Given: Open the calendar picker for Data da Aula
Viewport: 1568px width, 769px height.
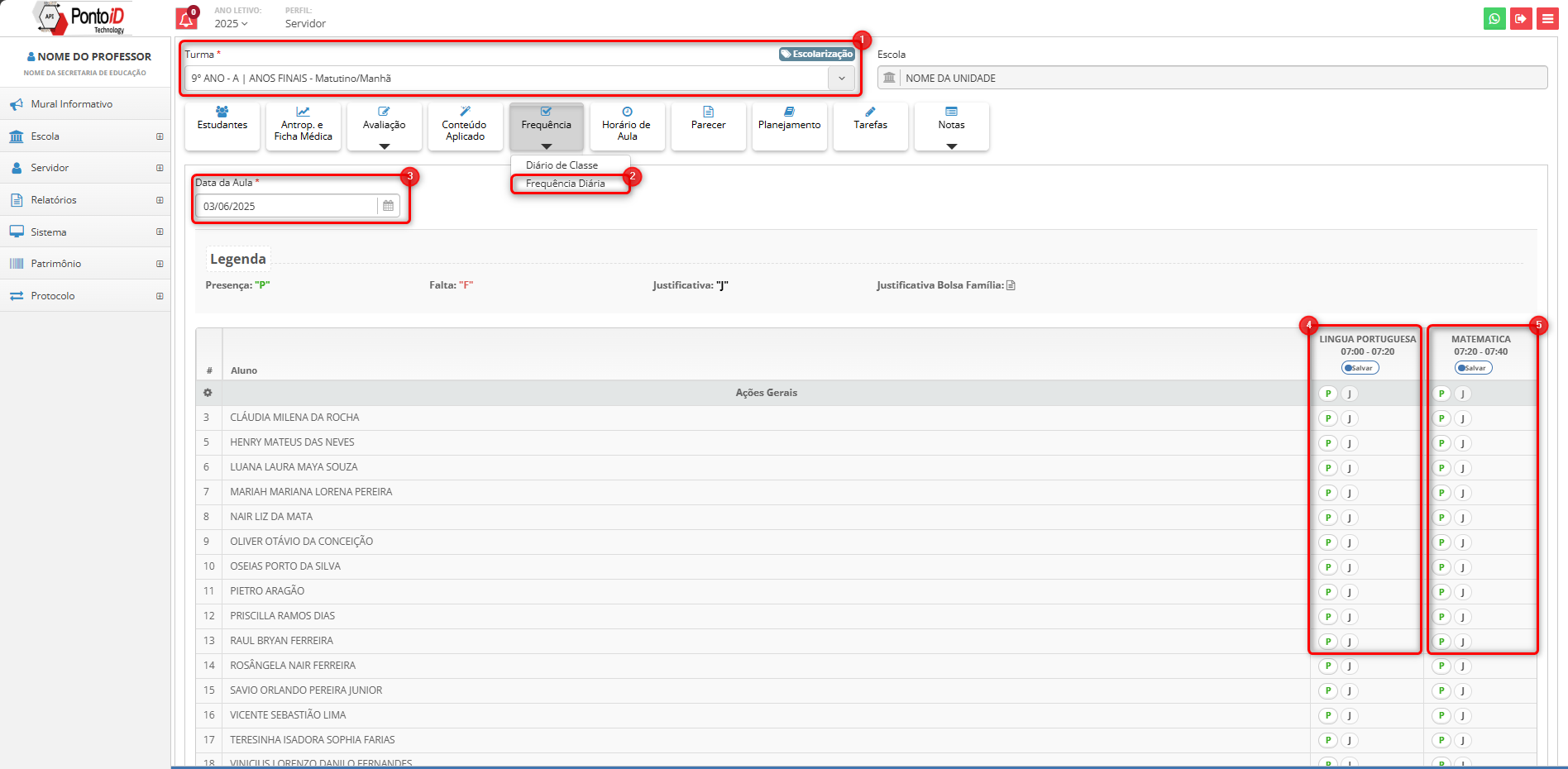Looking at the screenshot, I should [388, 206].
